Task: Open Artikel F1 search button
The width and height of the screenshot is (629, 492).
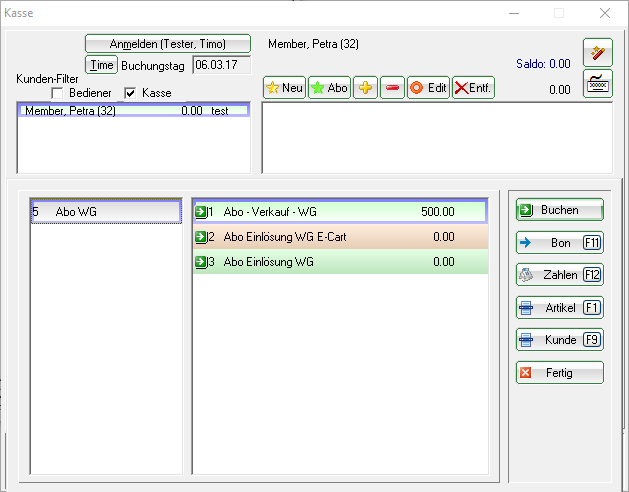Action: point(560,308)
